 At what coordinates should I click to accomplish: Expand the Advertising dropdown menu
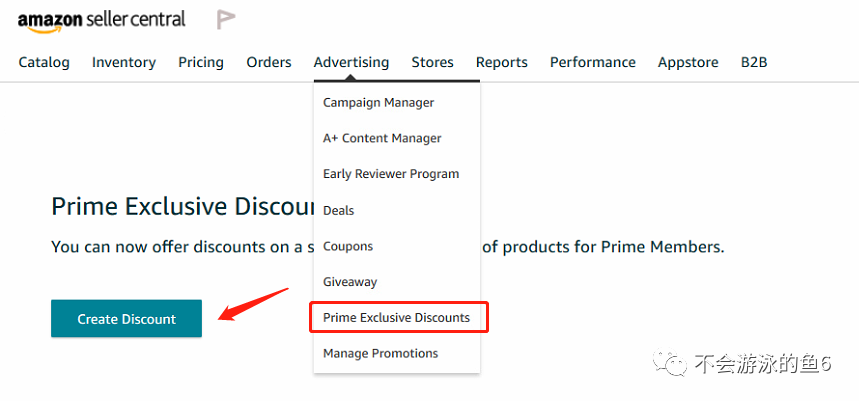[351, 62]
